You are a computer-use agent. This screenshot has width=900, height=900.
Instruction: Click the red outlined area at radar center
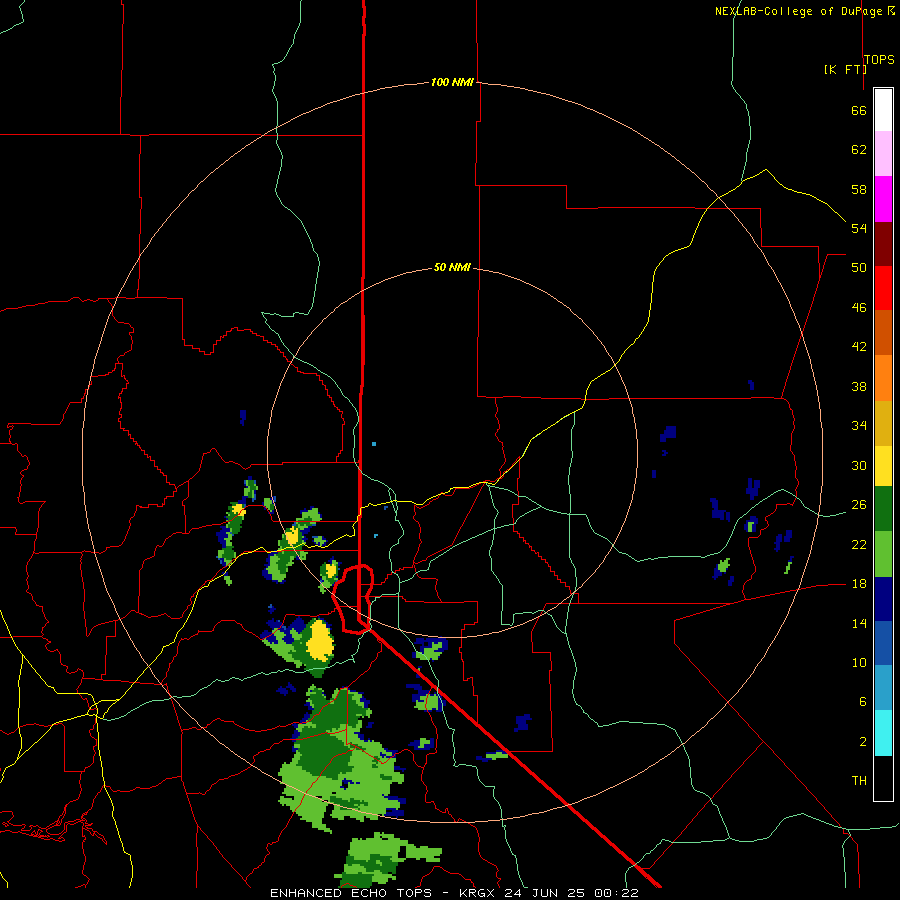tap(354, 599)
